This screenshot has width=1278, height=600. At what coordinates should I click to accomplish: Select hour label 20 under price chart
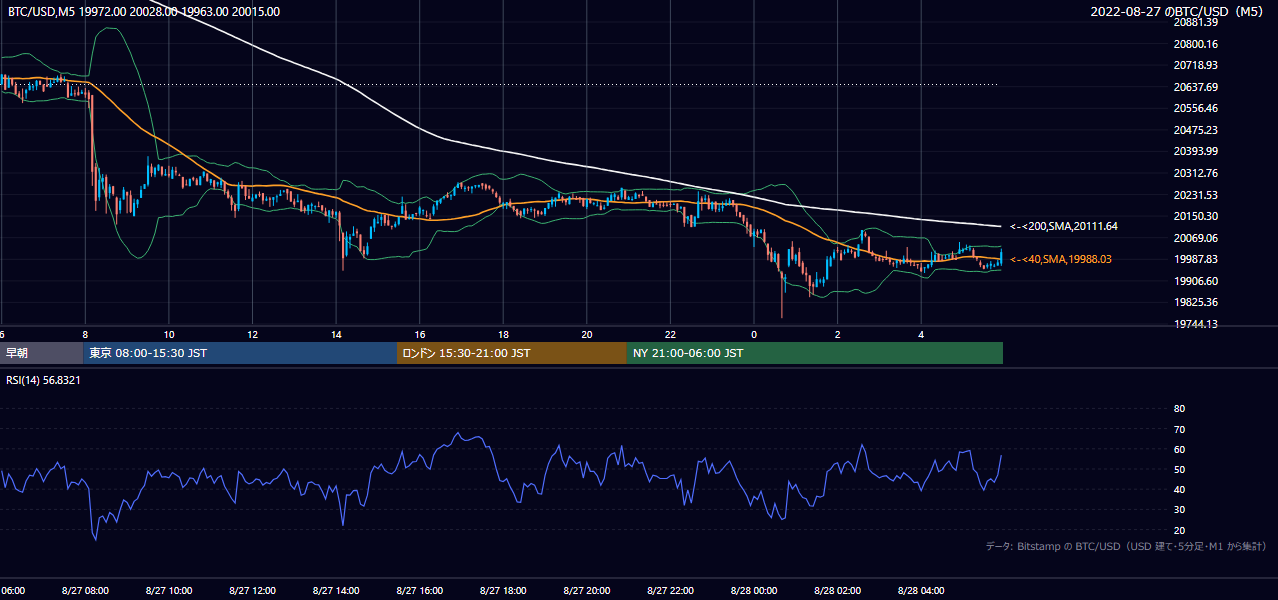(587, 334)
